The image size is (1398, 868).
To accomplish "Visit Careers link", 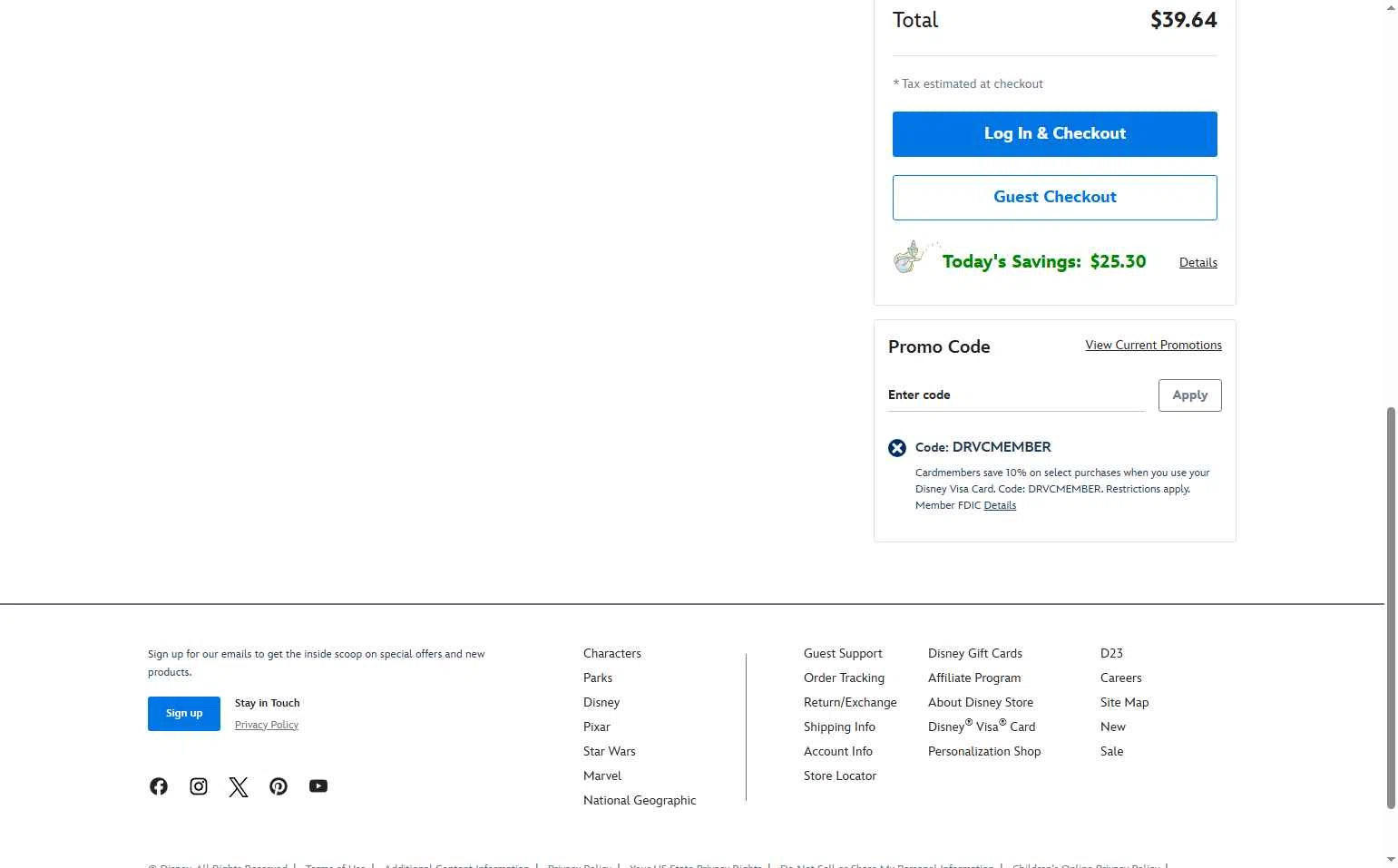I will point(1121,678).
